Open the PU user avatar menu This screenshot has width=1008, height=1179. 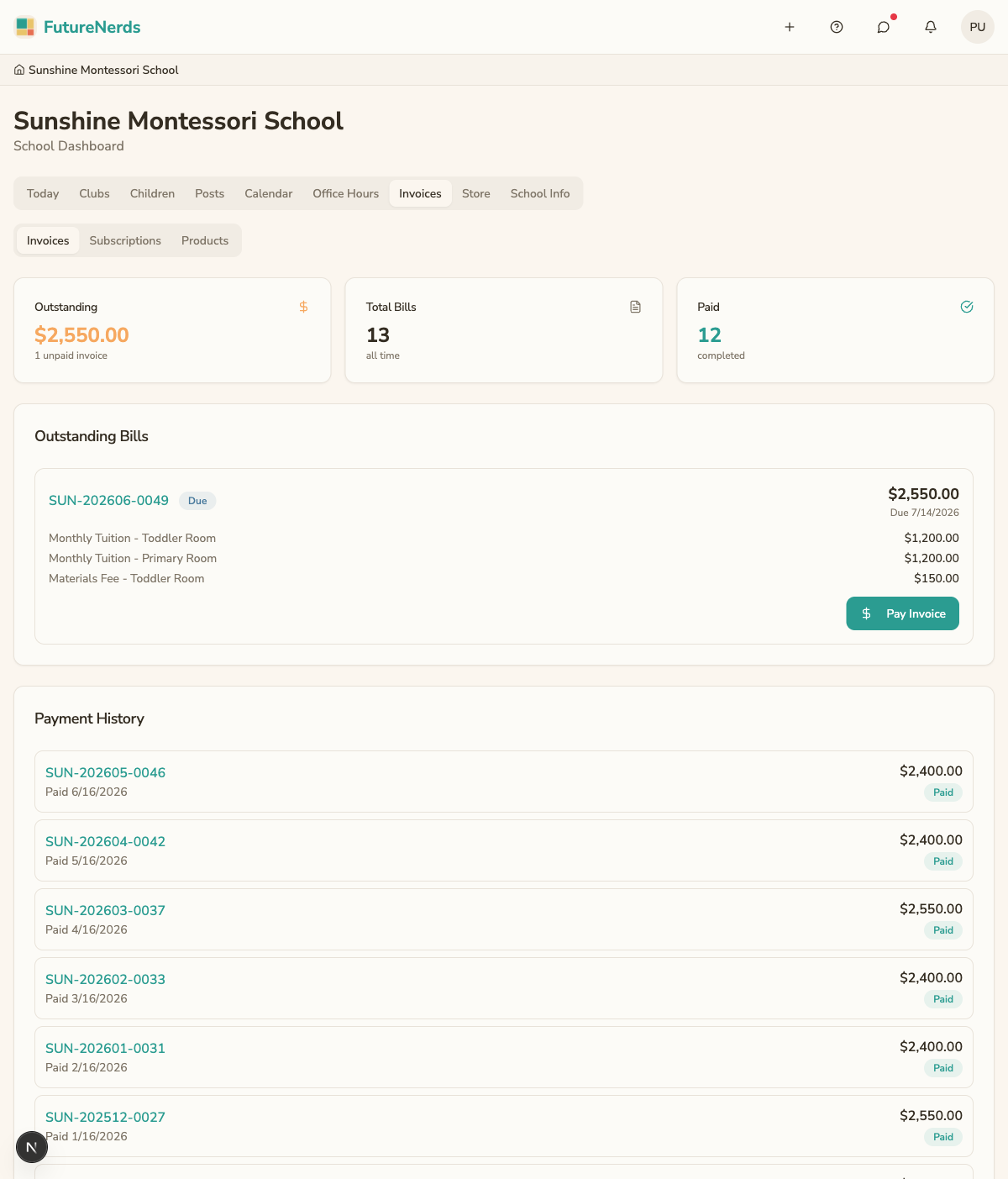(x=978, y=27)
